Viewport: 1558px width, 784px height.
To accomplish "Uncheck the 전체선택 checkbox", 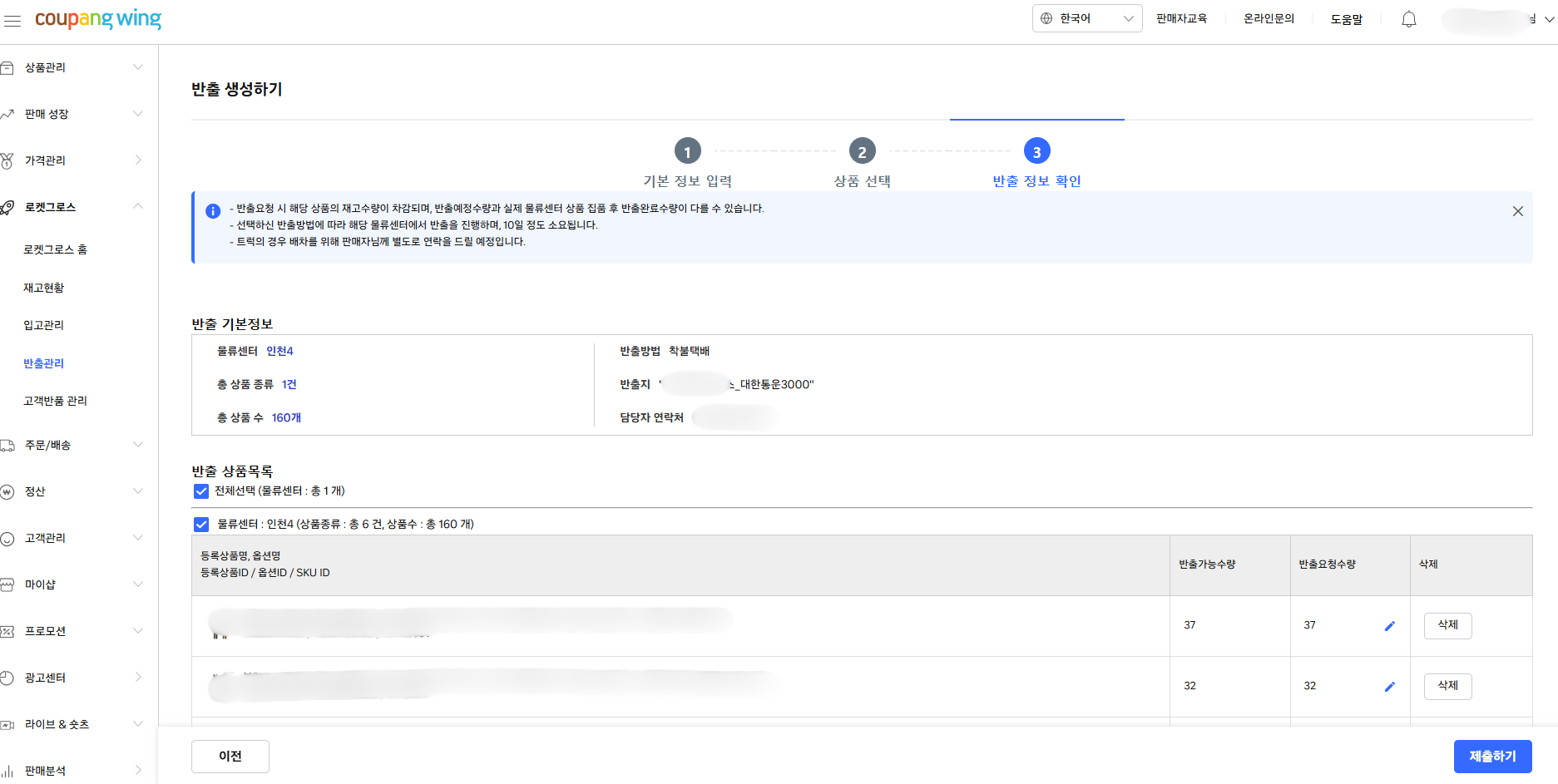I will tap(200, 491).
